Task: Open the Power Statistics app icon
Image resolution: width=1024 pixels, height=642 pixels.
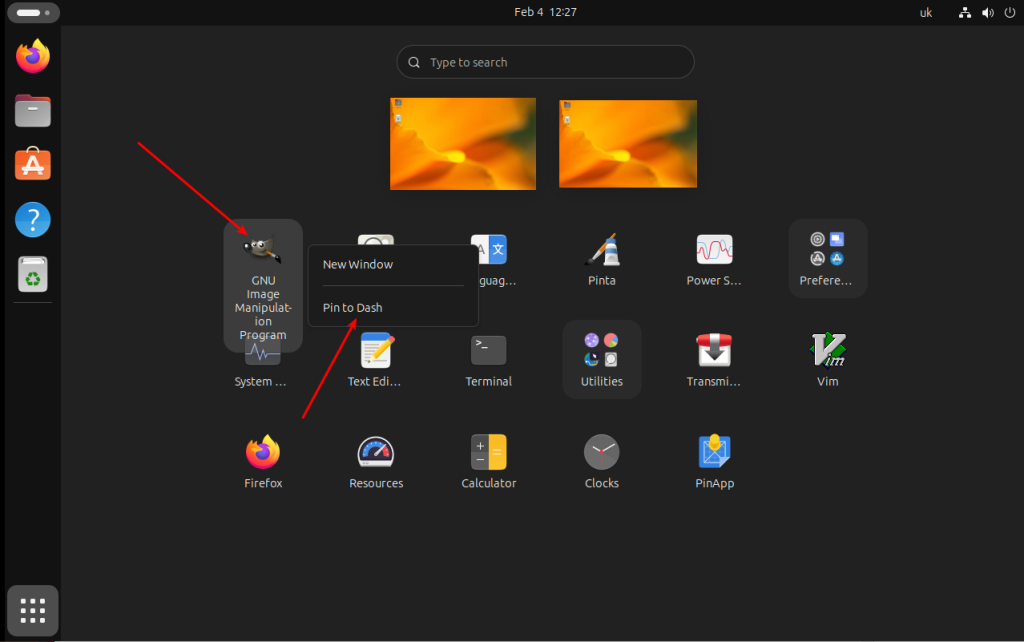Action: (x=714, y=249)
